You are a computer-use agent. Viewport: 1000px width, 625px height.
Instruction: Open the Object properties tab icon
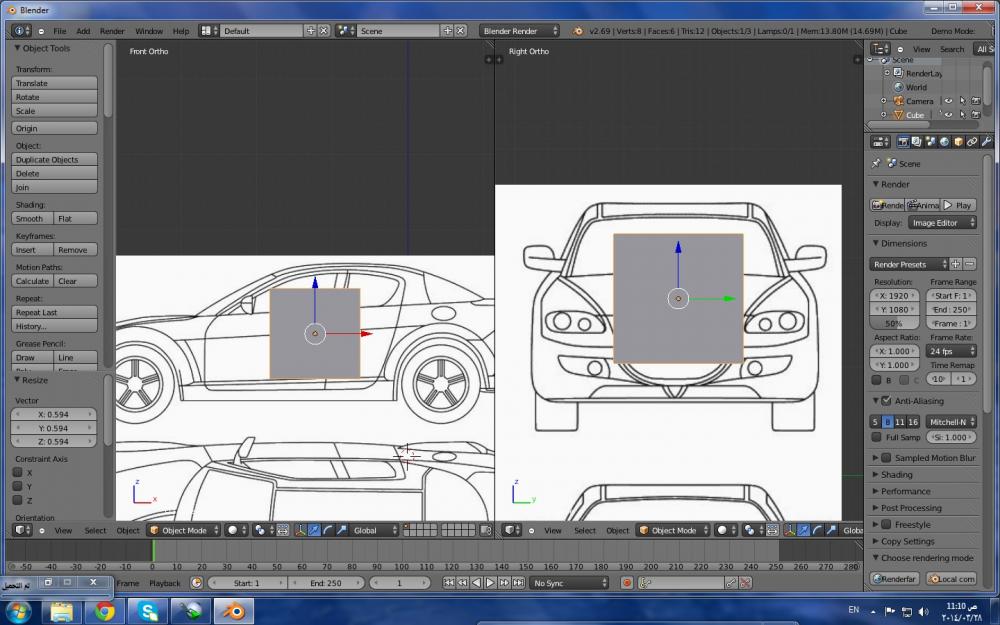coord(959,142)
